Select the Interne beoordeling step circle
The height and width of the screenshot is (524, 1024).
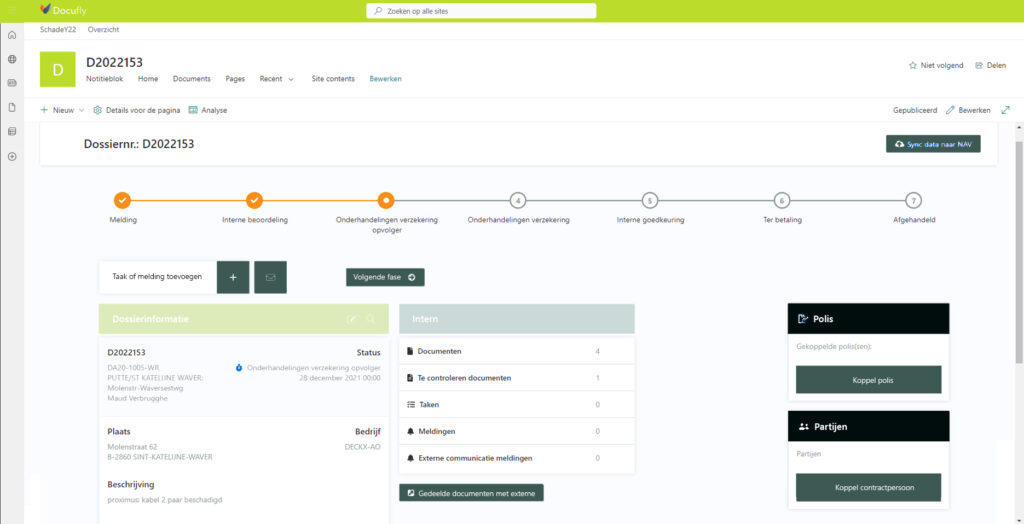pyautogui.click(x=254, y=200)
